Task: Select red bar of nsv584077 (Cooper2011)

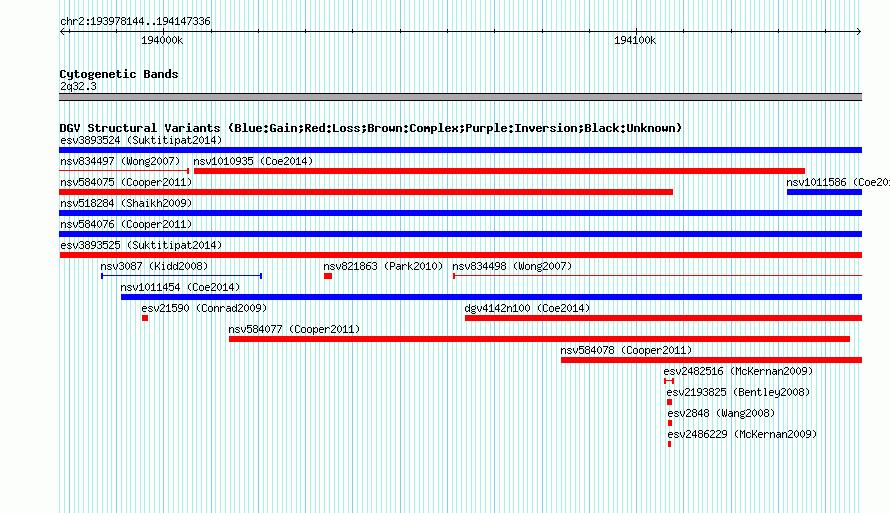Action: click(x=539, y=339)
